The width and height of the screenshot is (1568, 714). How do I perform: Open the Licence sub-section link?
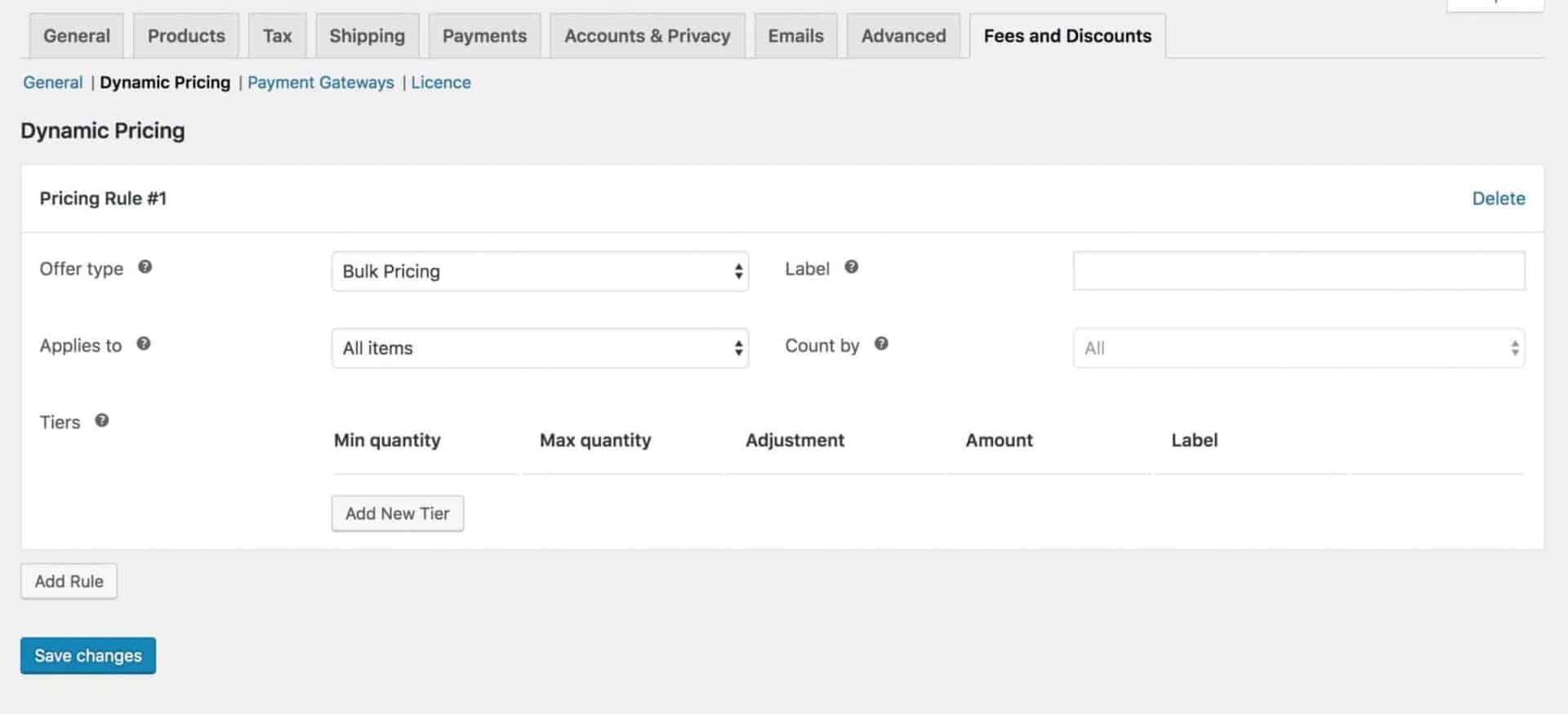(441, 83)
